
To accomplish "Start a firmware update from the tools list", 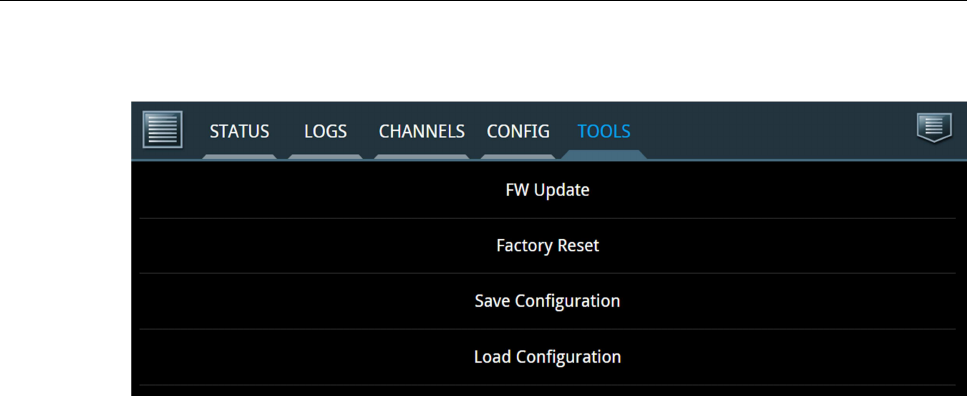I will coord(548,190).
